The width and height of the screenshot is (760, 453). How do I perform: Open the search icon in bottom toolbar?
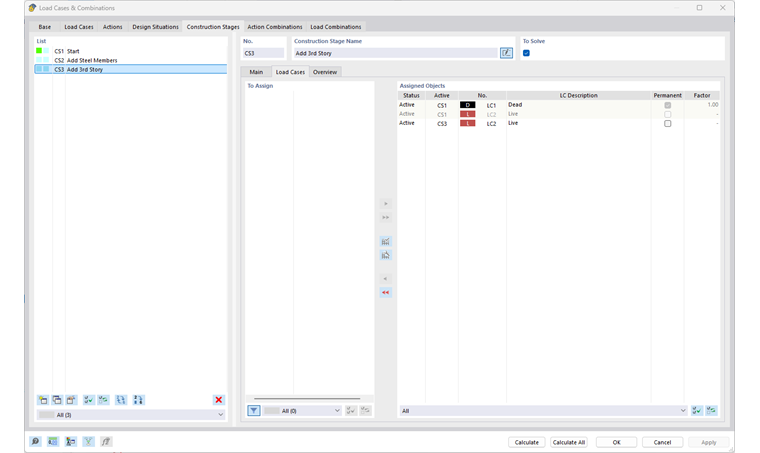35,441
